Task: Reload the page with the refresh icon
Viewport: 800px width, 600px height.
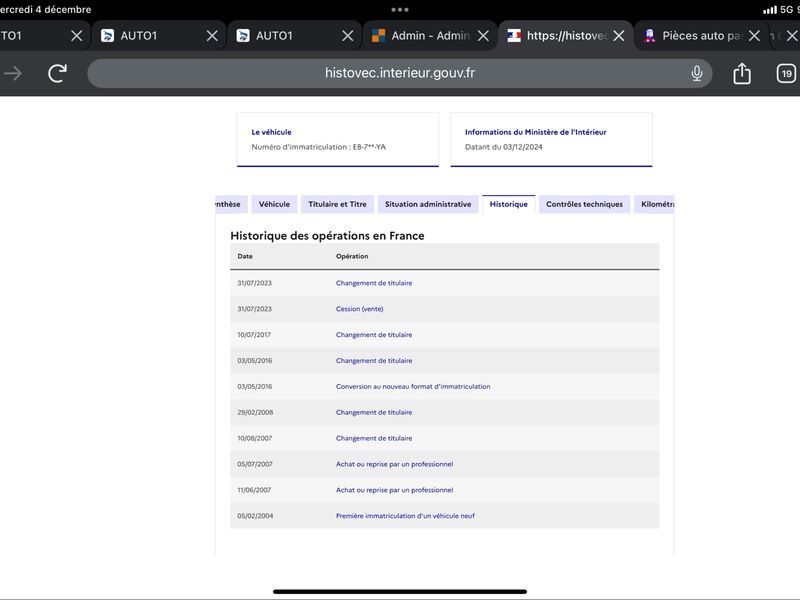Action: (x=58, y=73)
